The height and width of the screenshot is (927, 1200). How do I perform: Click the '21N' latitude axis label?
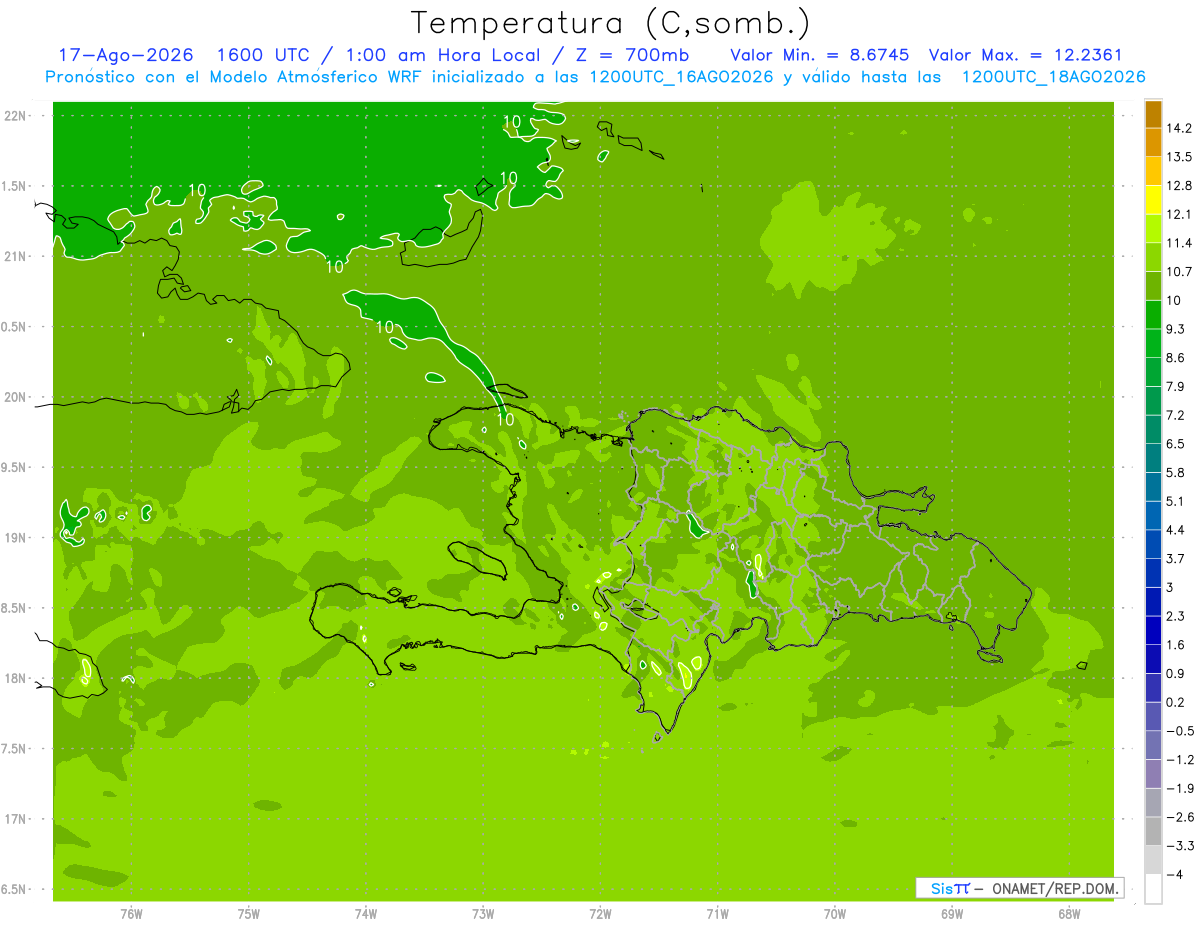click(15, 257)
